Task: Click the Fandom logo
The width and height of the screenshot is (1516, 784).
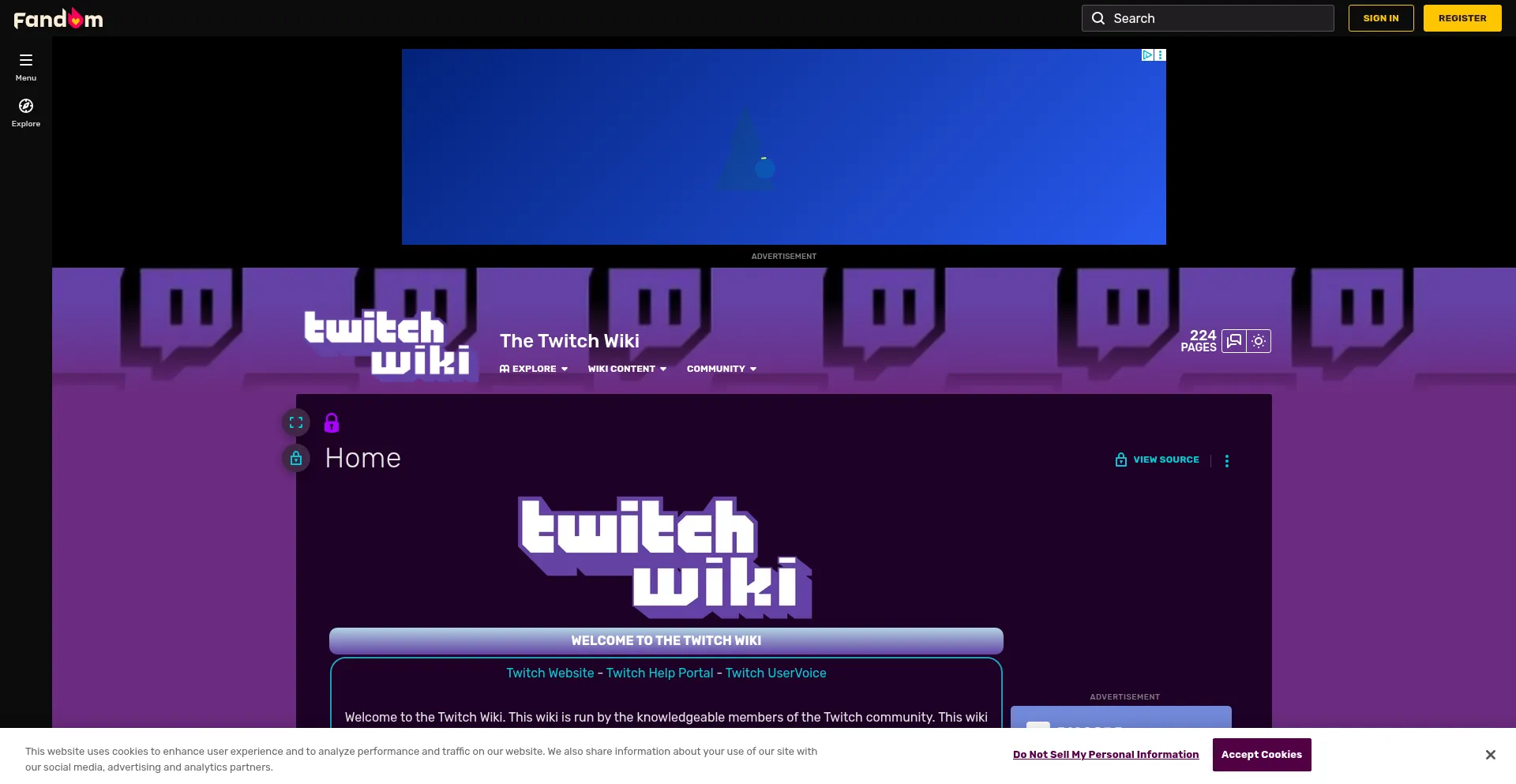Action: 58,18
